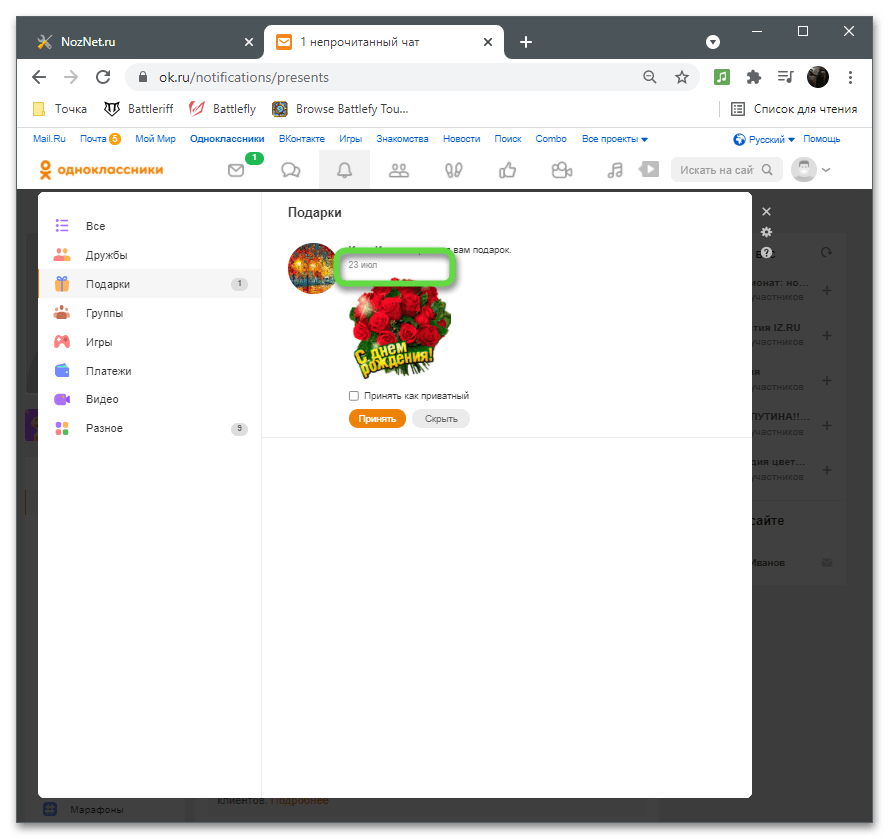
Task: Open the discussions speech bubbles icon
Action: [290, 170]
